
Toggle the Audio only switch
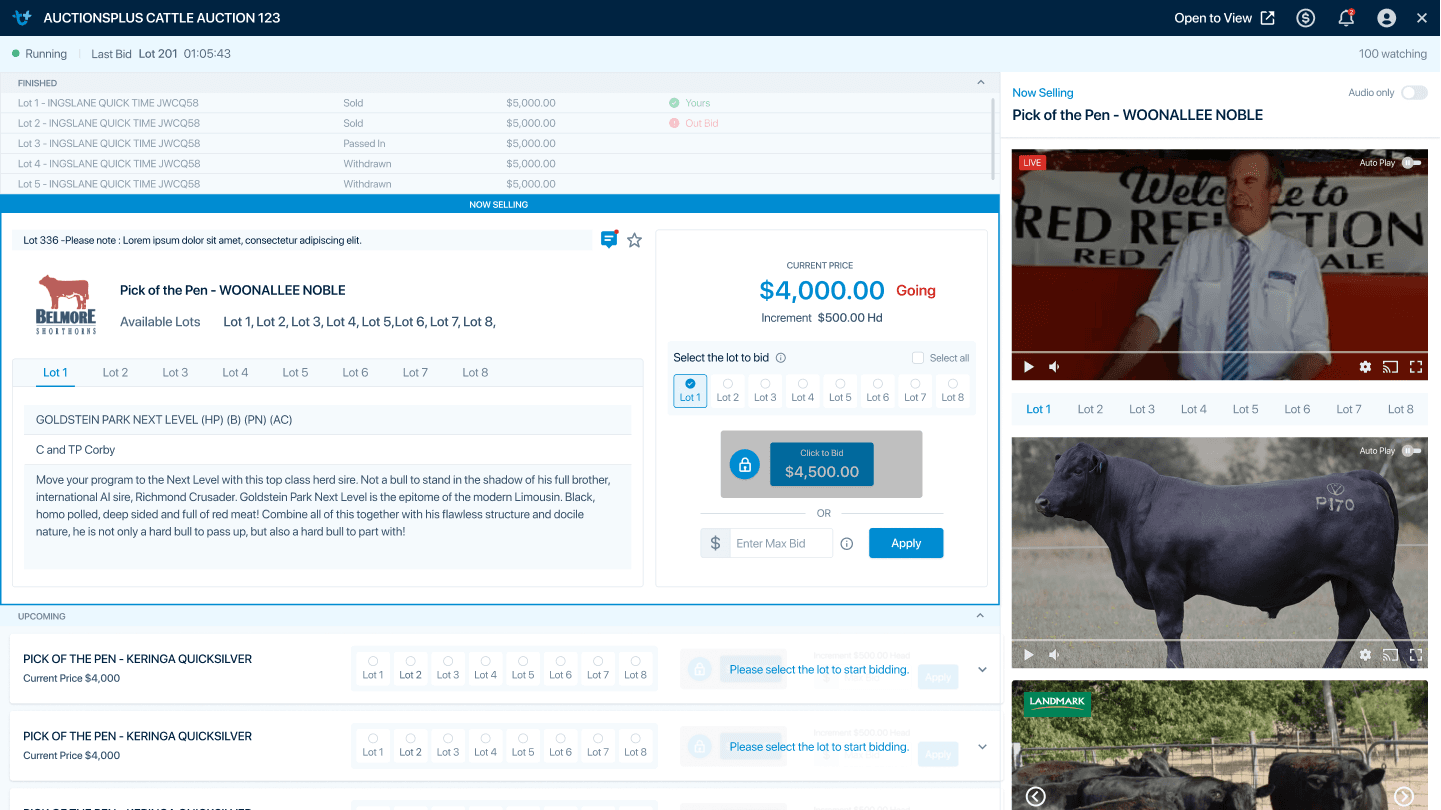(x=1414, y=93)
